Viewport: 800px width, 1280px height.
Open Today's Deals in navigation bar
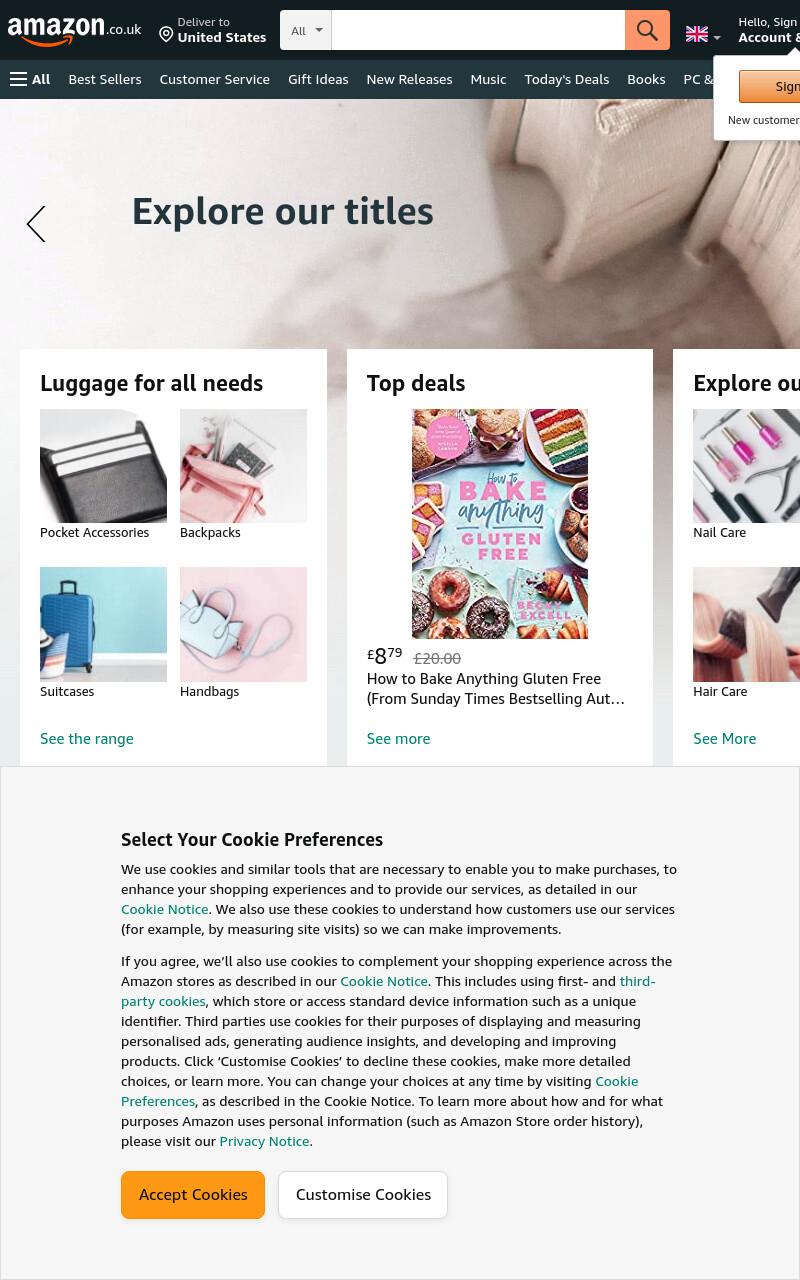[x=566, y=79]
